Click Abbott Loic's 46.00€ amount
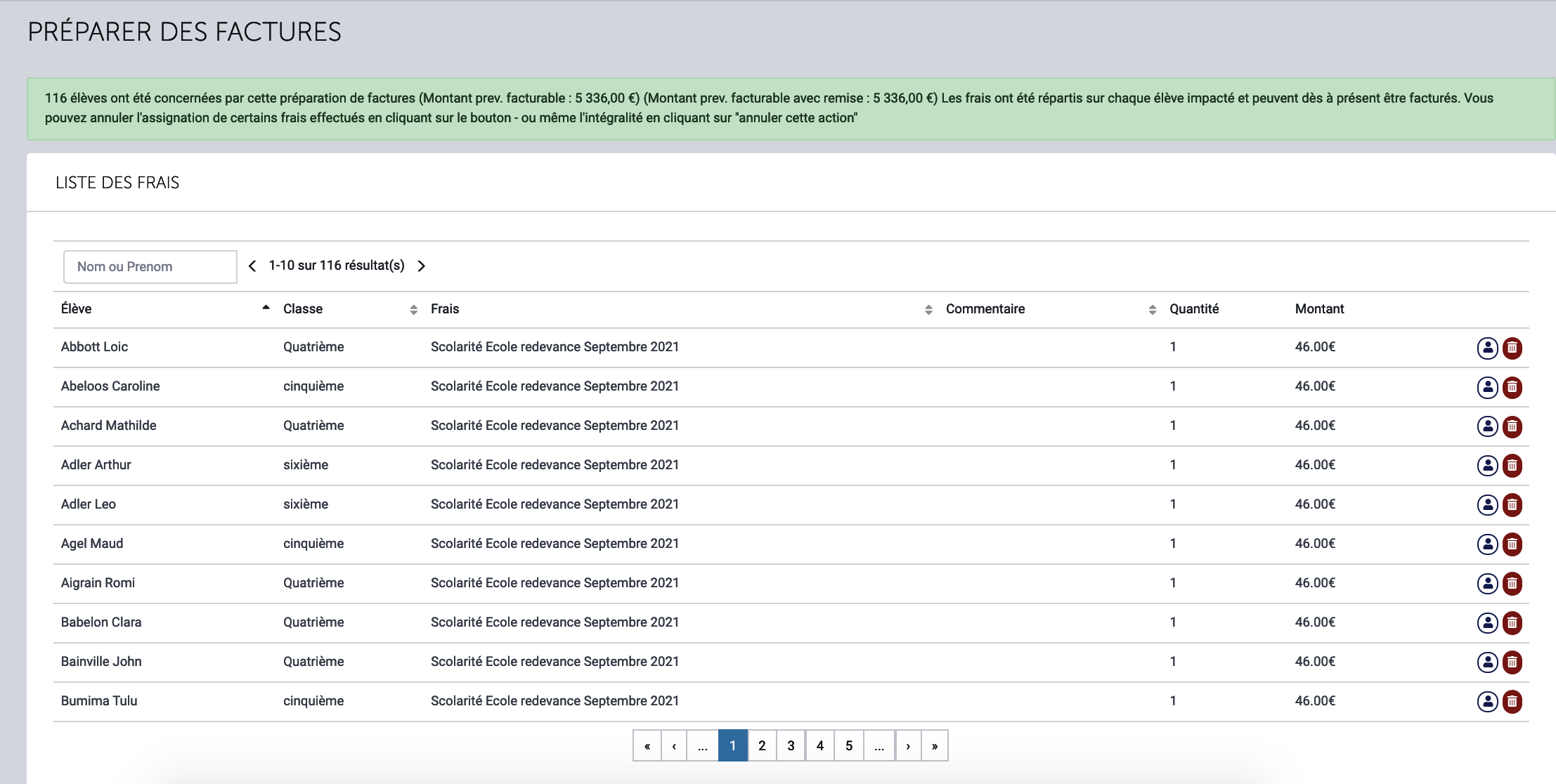 1315,347
